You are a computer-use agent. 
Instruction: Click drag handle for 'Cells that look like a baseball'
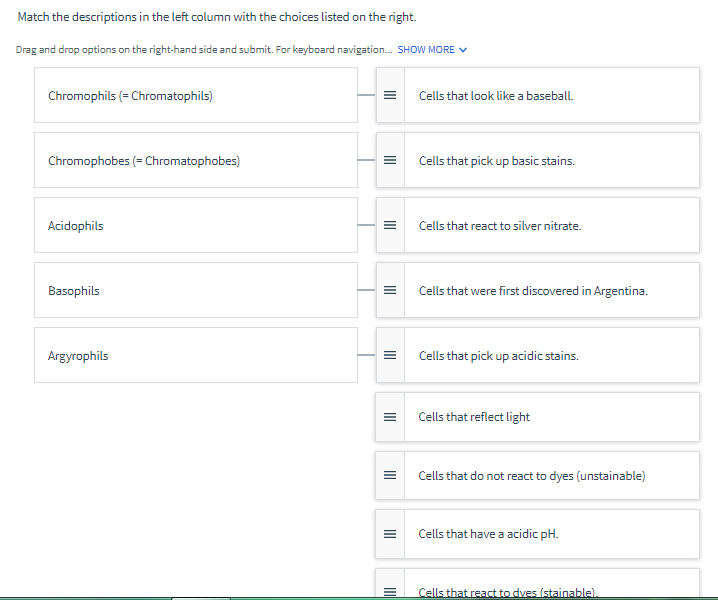point(390,95)
